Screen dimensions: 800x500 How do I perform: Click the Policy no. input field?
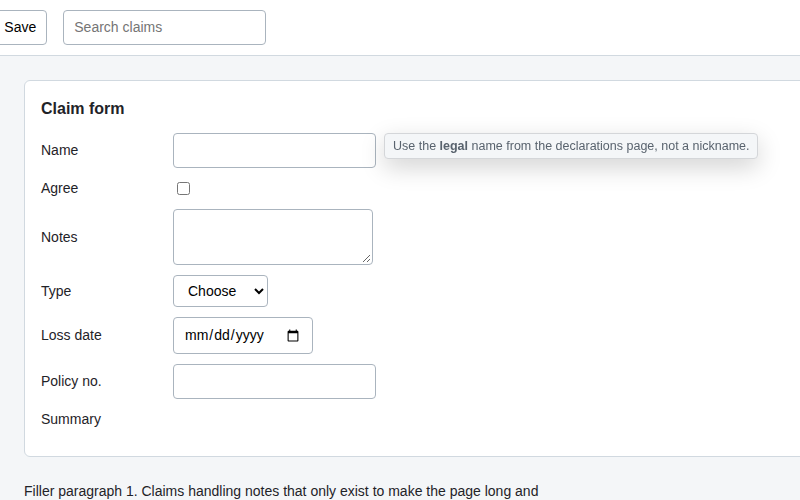pyautogui.click(x=274, y=382)
